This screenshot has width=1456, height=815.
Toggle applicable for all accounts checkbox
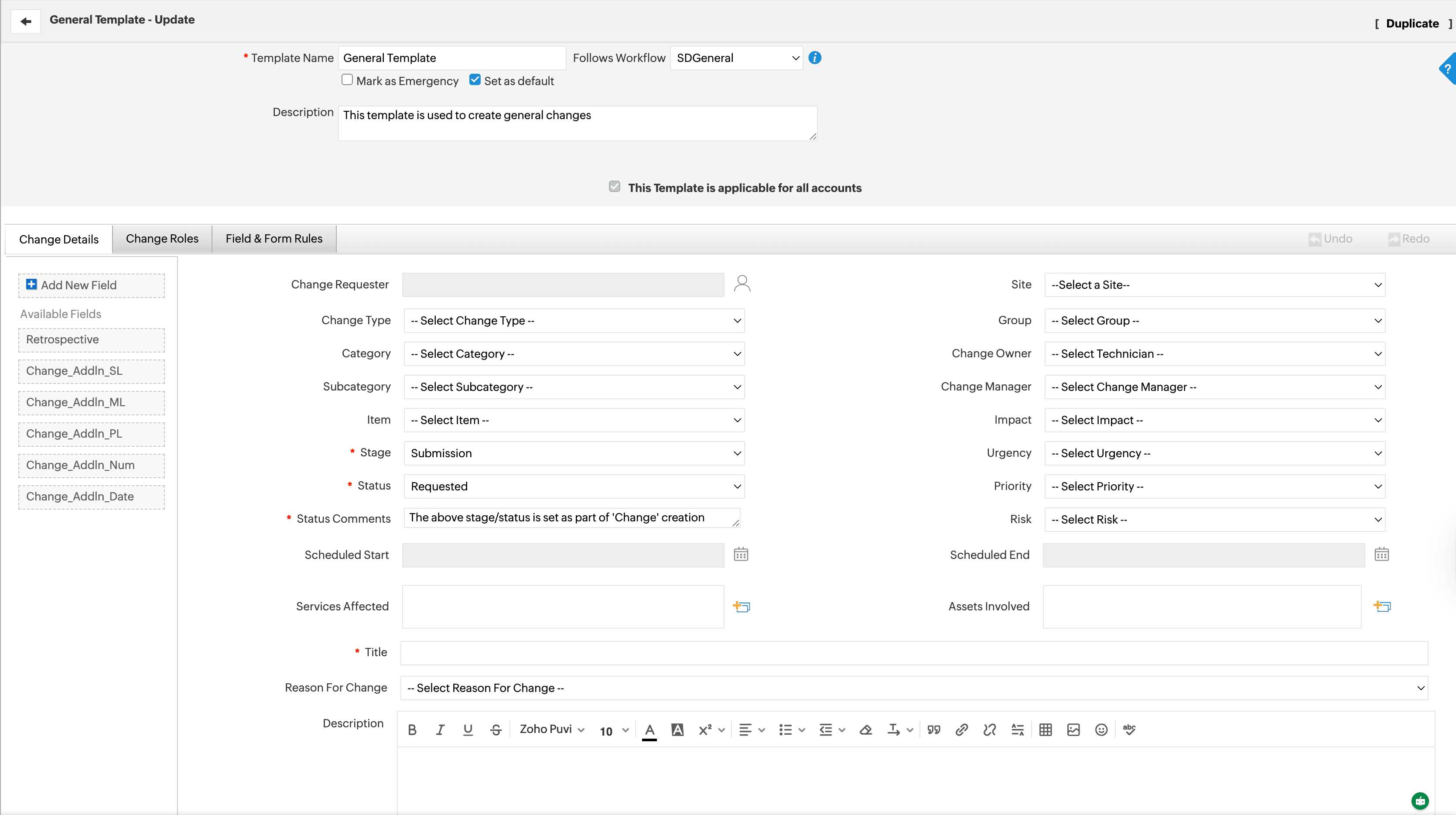pos(615,186)
